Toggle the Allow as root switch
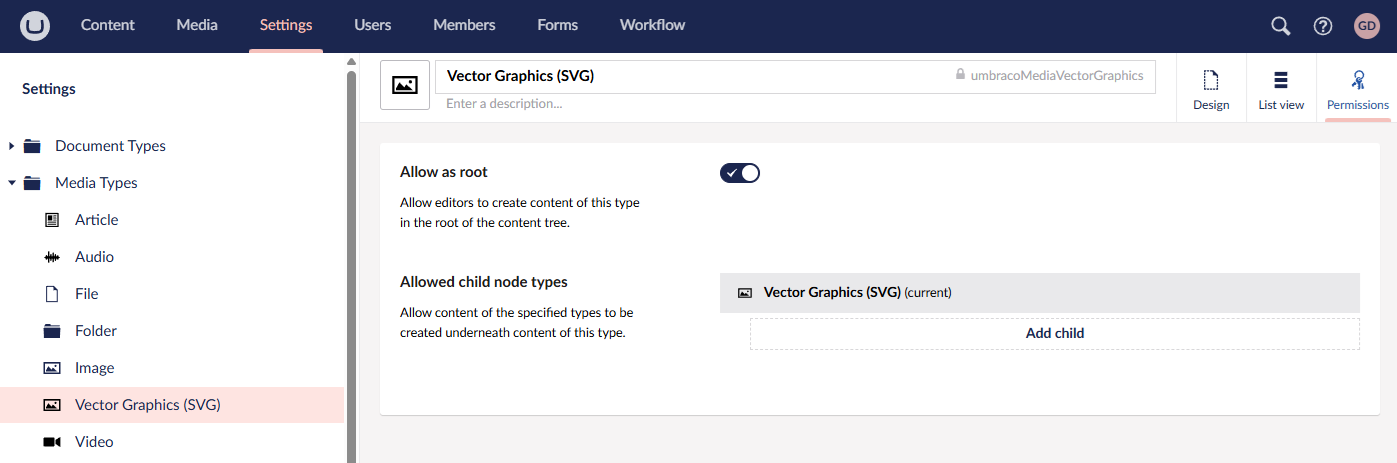This screenshot has width=1397, height=463. pos(740,173)
